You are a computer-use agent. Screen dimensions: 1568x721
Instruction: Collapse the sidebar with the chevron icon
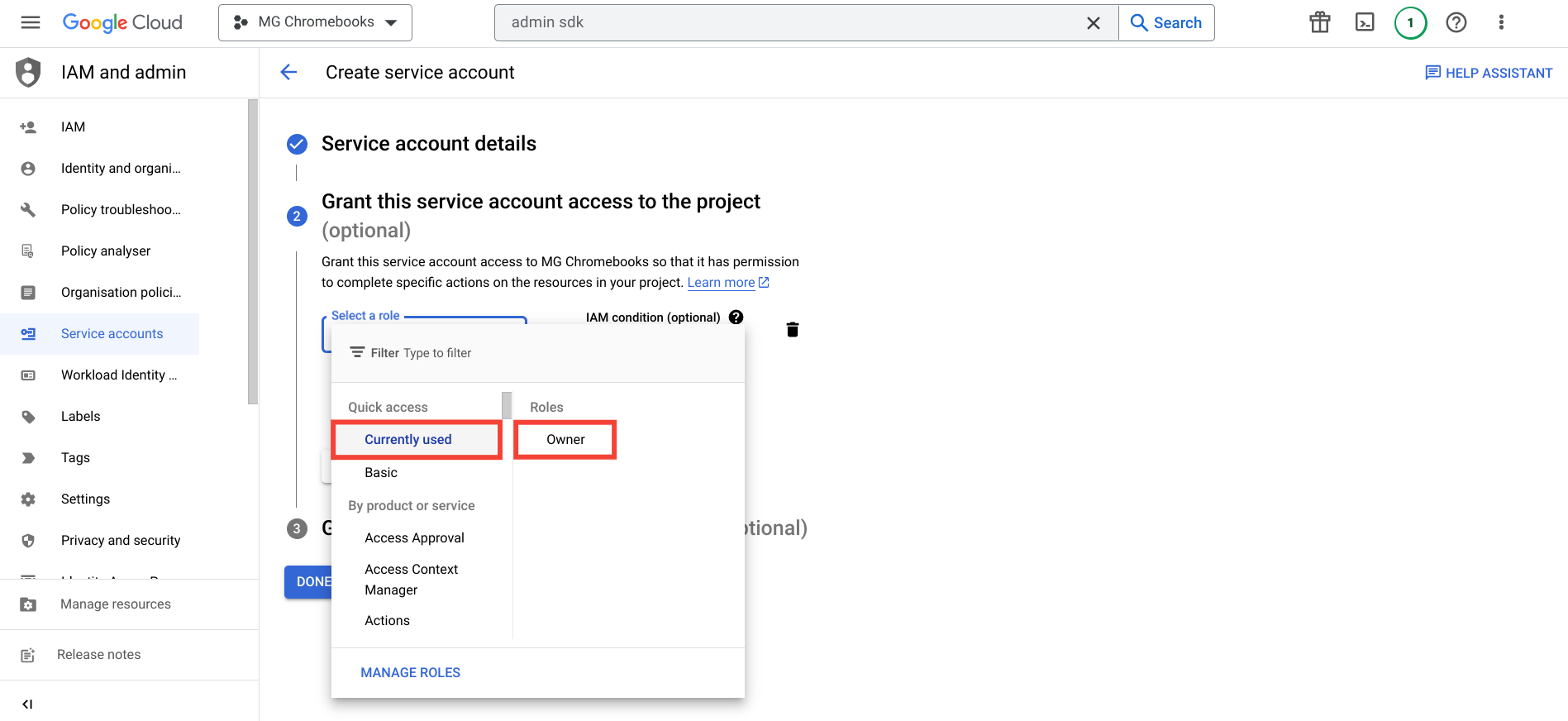click(27, 704)
